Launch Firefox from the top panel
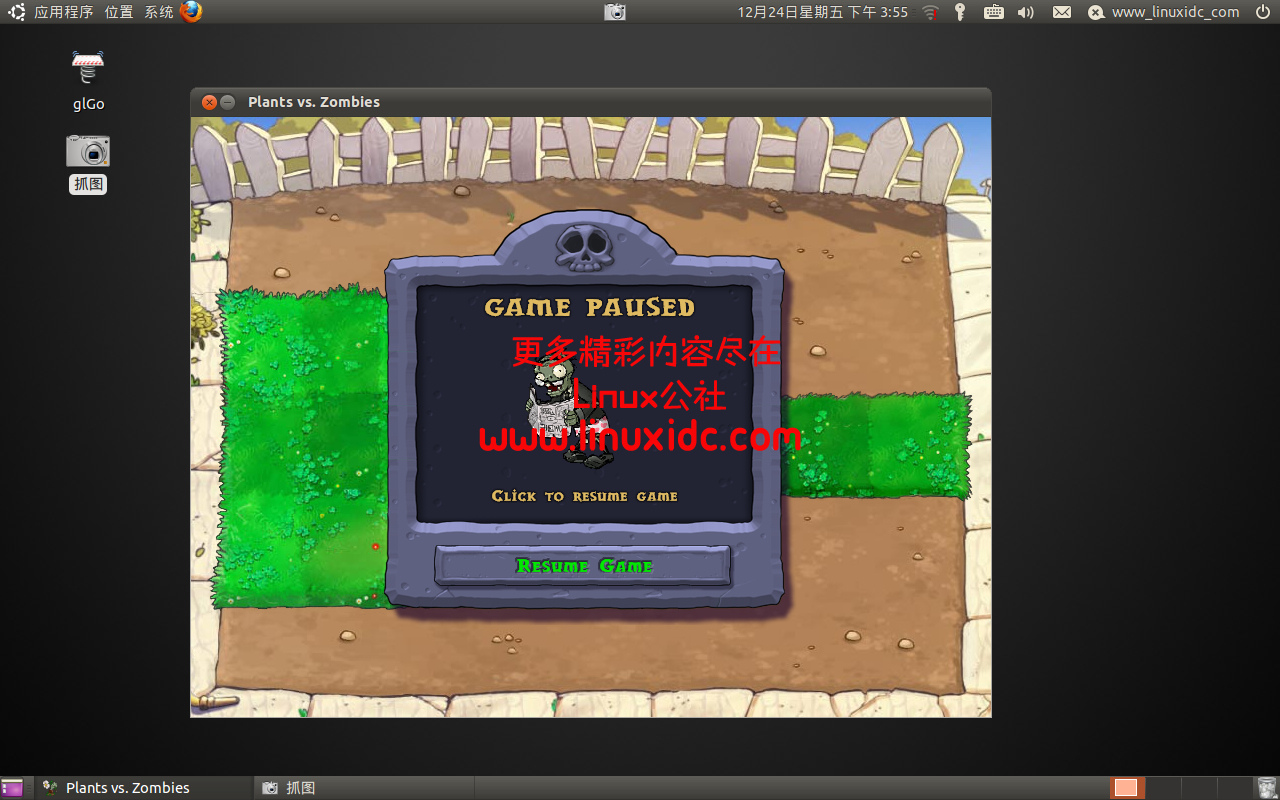Screen dimensions: 1280x800 pos(191,12)
